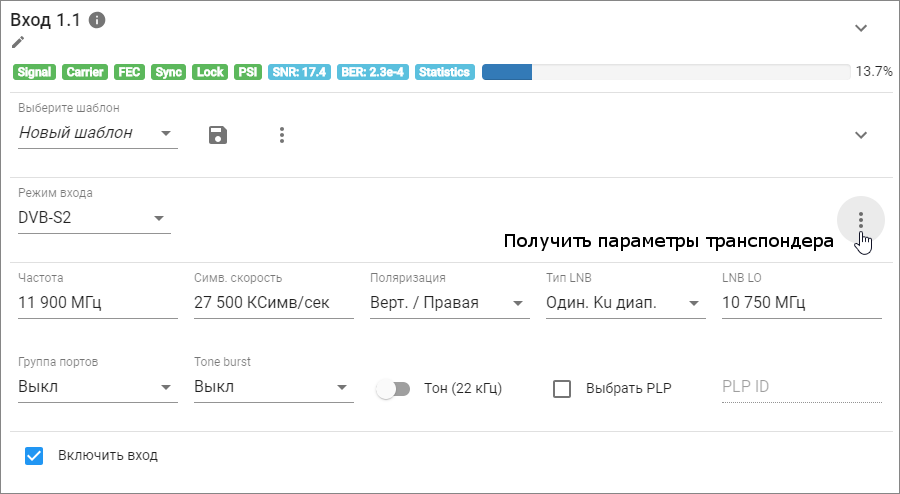900x494 pixels.
Task: Click the Вход 1.1 title text
Action: (46, 21)
